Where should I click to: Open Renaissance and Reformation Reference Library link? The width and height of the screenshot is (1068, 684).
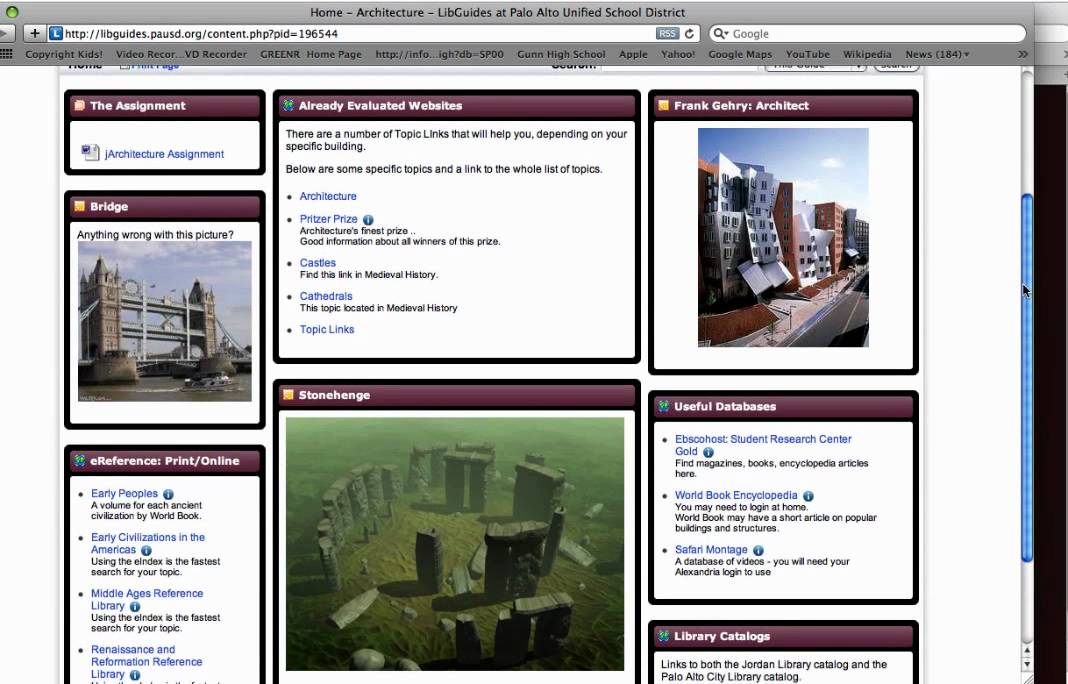tap(146, 662)
